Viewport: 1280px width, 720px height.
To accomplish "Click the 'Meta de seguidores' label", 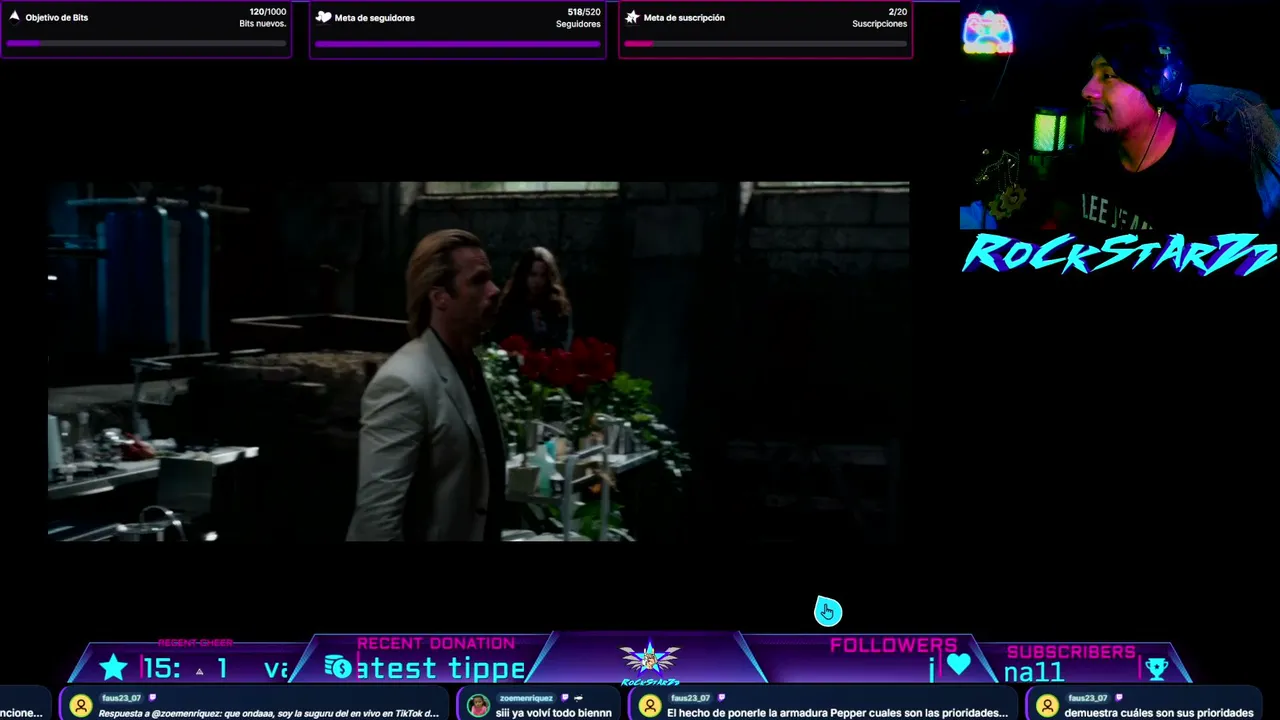I will click(x=375, y=18).
